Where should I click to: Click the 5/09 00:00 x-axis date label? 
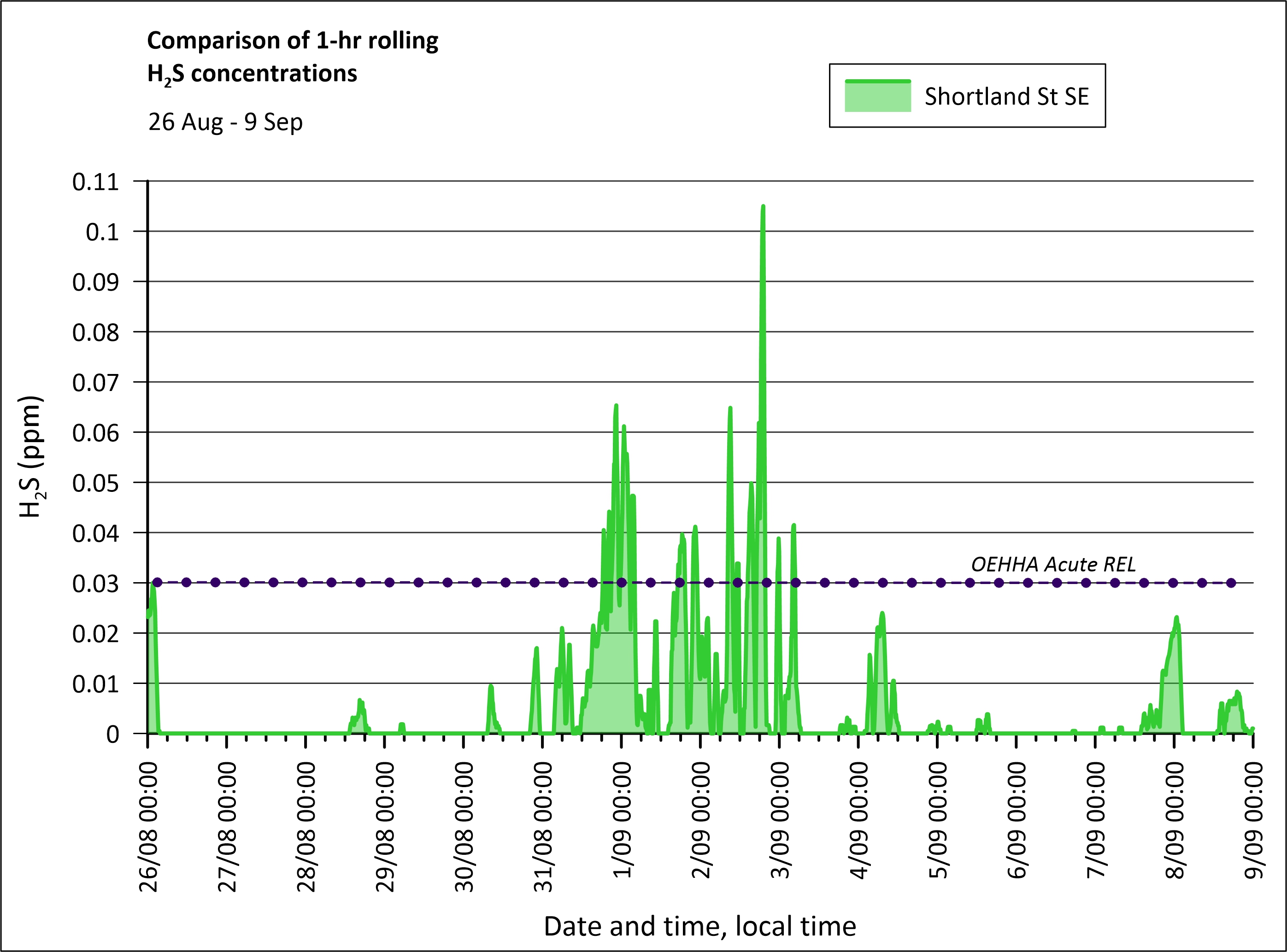coord(938,819)
